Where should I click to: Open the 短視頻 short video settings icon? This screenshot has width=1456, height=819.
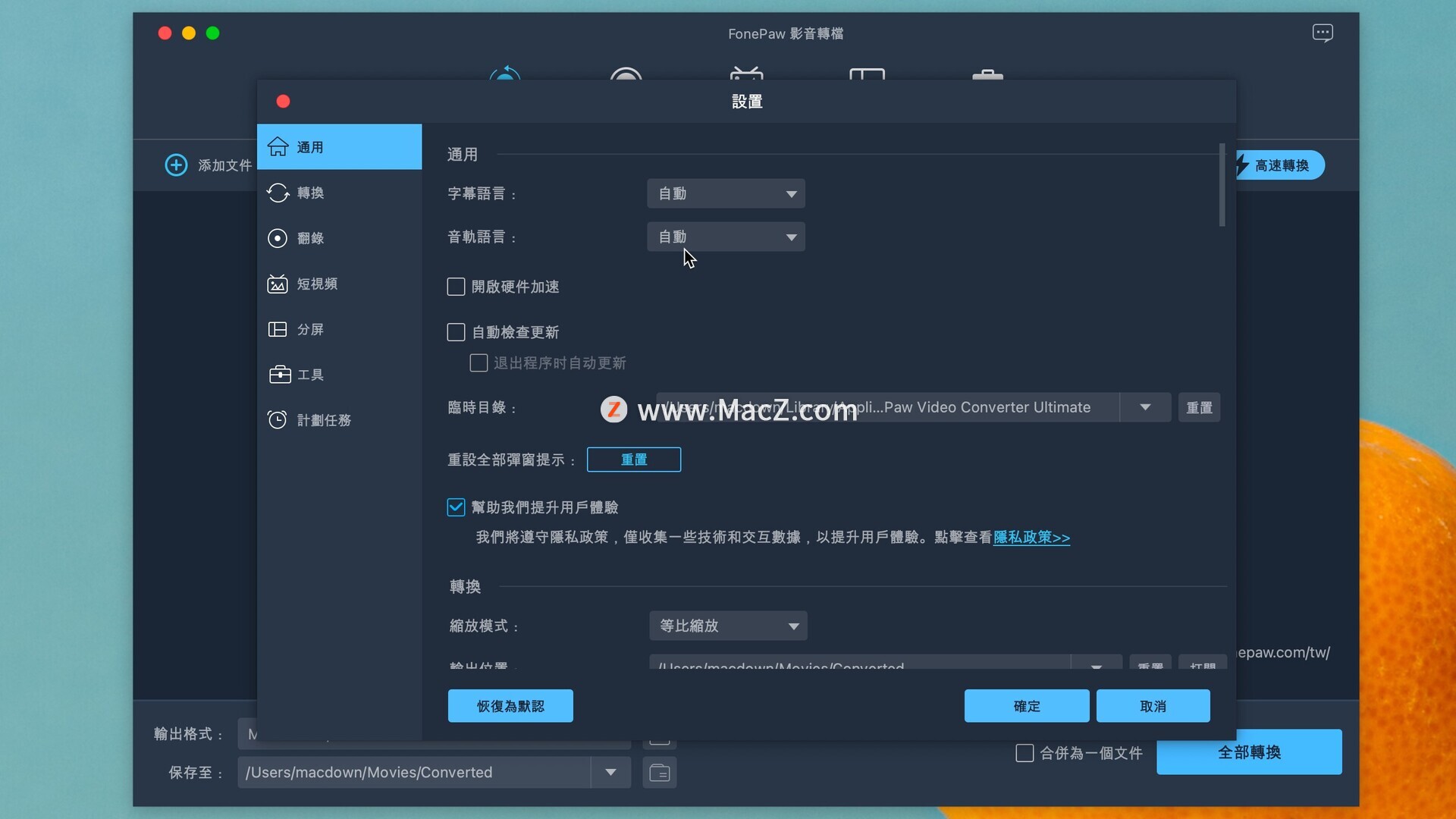(x=278, y=284)
